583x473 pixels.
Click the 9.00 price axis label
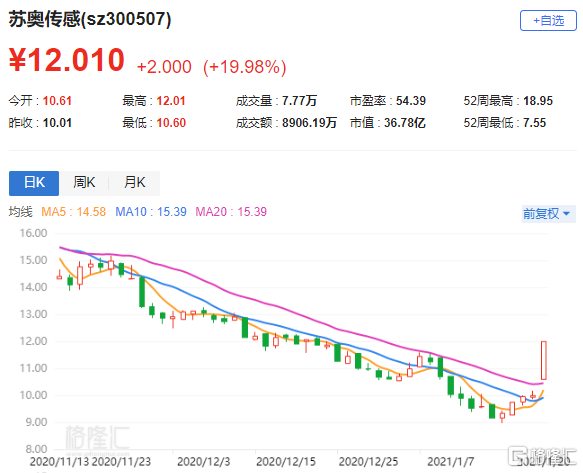pos(36,422)
